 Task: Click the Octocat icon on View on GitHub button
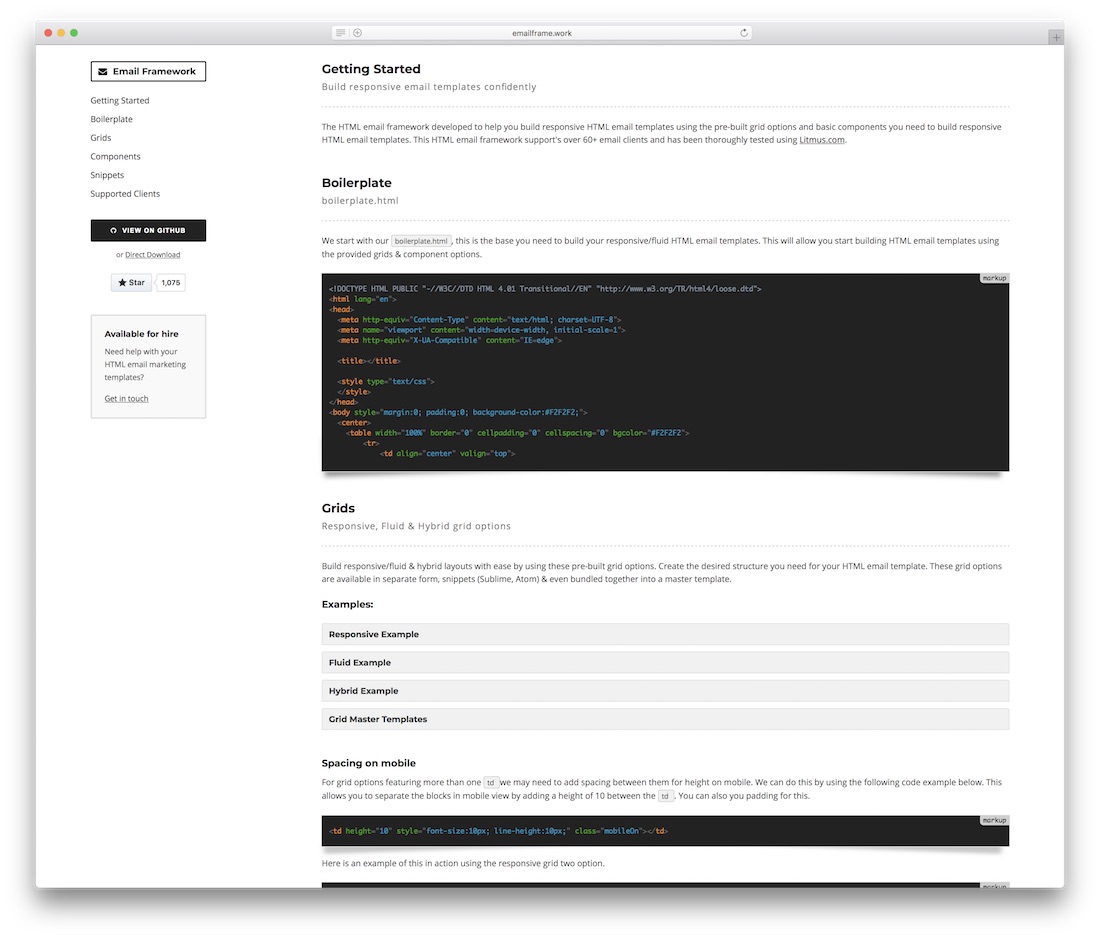pos(114,230)
